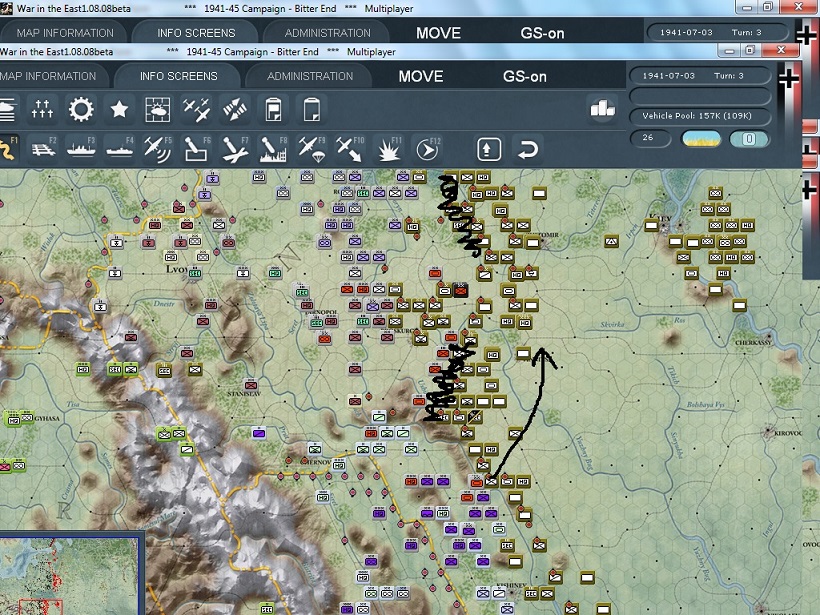This screenshot has height=615, width=820.
Task: Select F11 explosion mode icon
Action: tap(389, 149)
